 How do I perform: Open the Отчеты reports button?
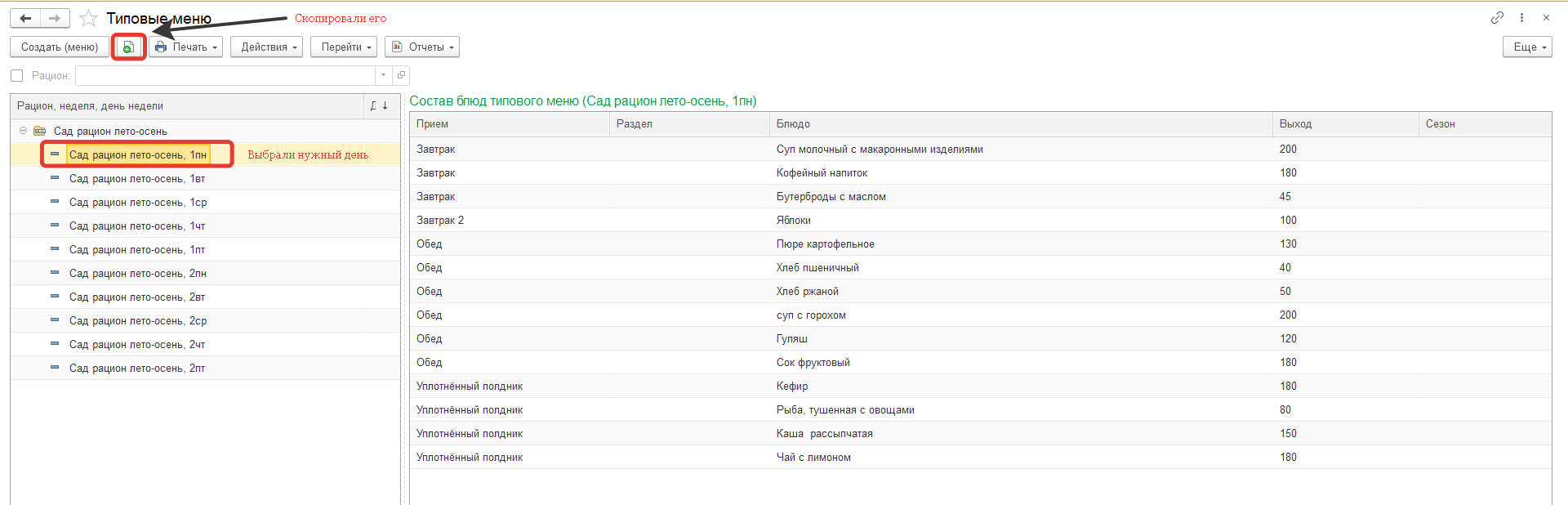[x=422, y=47]
